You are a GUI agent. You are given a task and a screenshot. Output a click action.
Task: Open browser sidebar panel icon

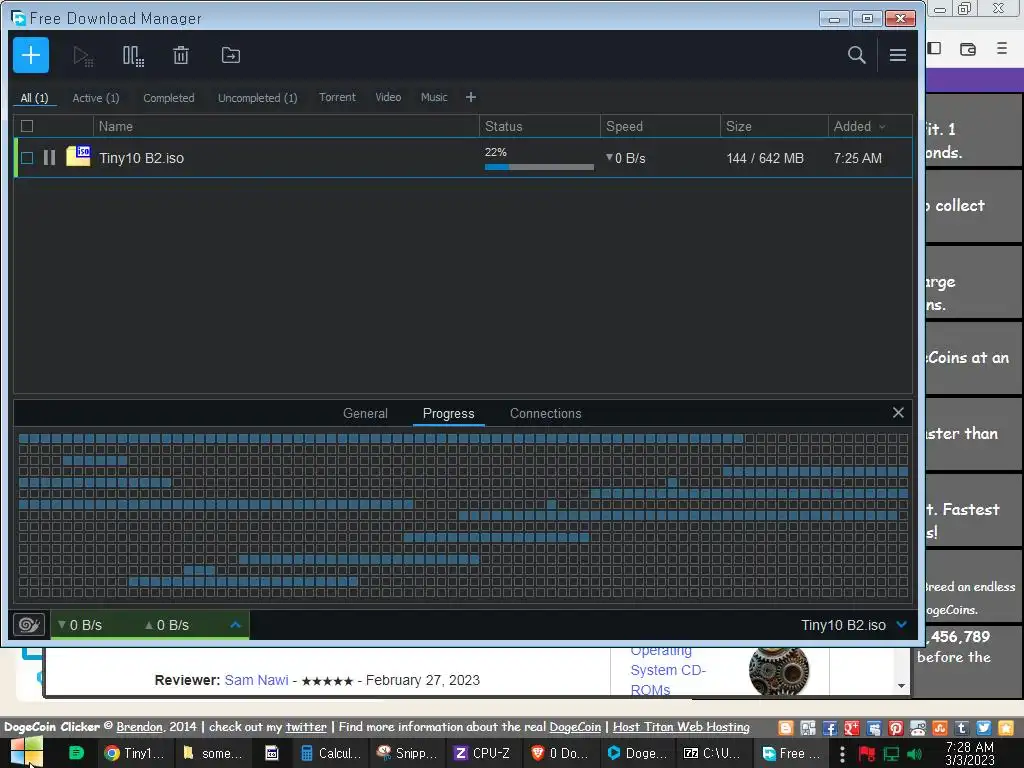935,48
